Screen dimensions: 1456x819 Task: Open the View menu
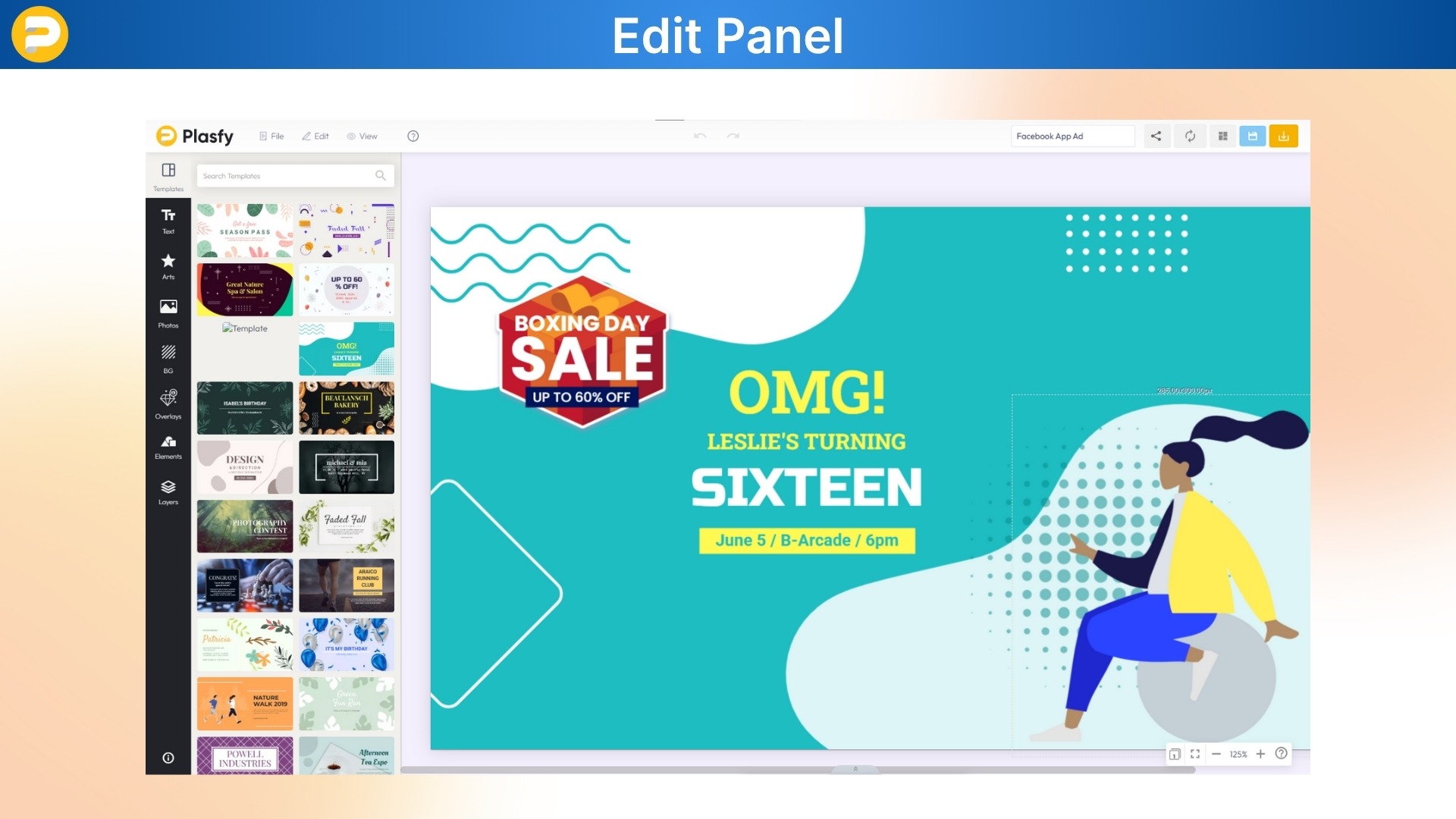point(362,136)
